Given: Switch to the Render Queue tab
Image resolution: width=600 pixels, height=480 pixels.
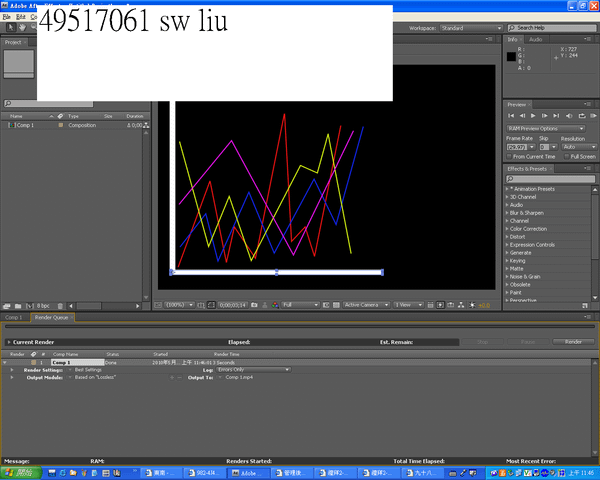Looking at the screenshot, I should click(52, 318).
